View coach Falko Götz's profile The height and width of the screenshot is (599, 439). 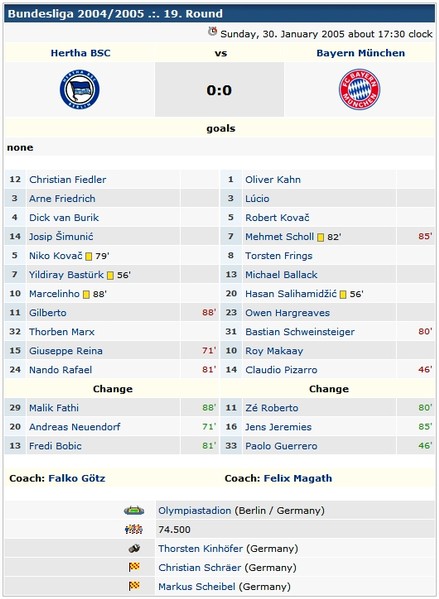point(77,478)
